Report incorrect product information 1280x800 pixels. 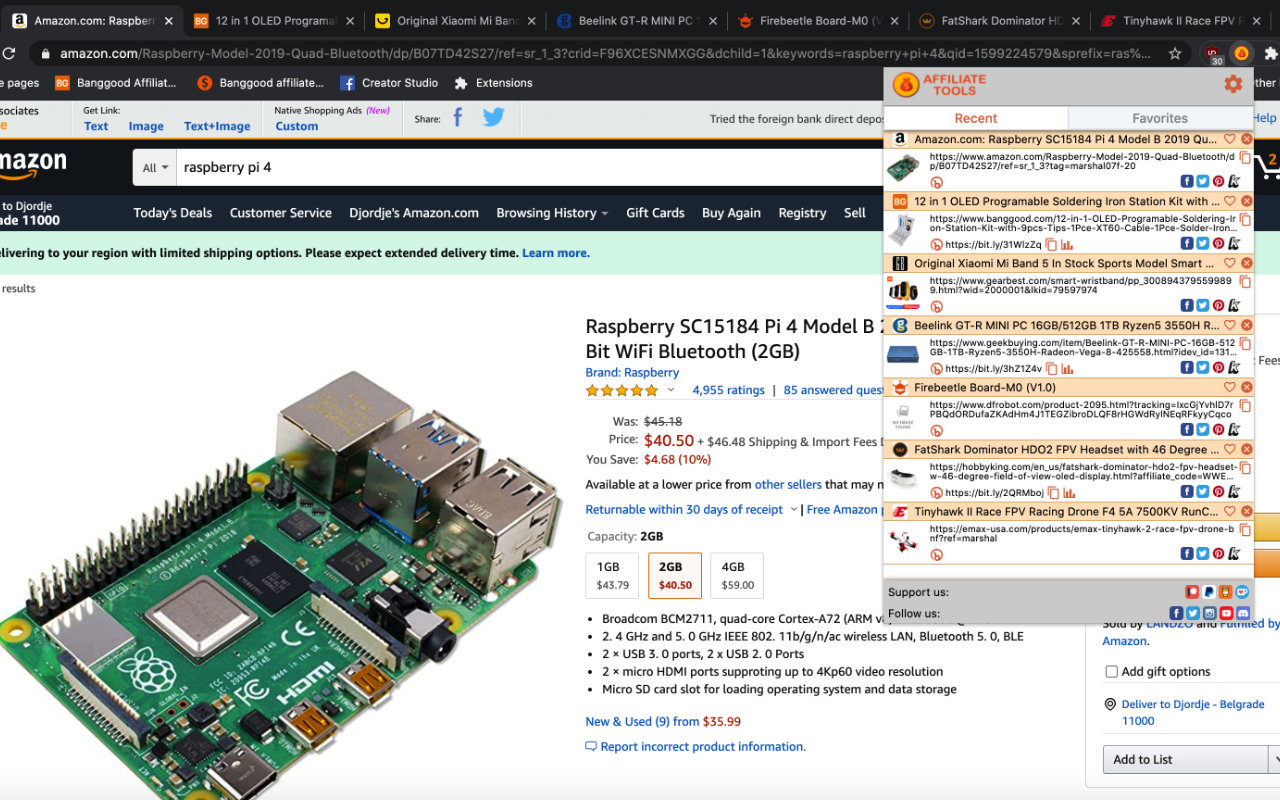696,746
